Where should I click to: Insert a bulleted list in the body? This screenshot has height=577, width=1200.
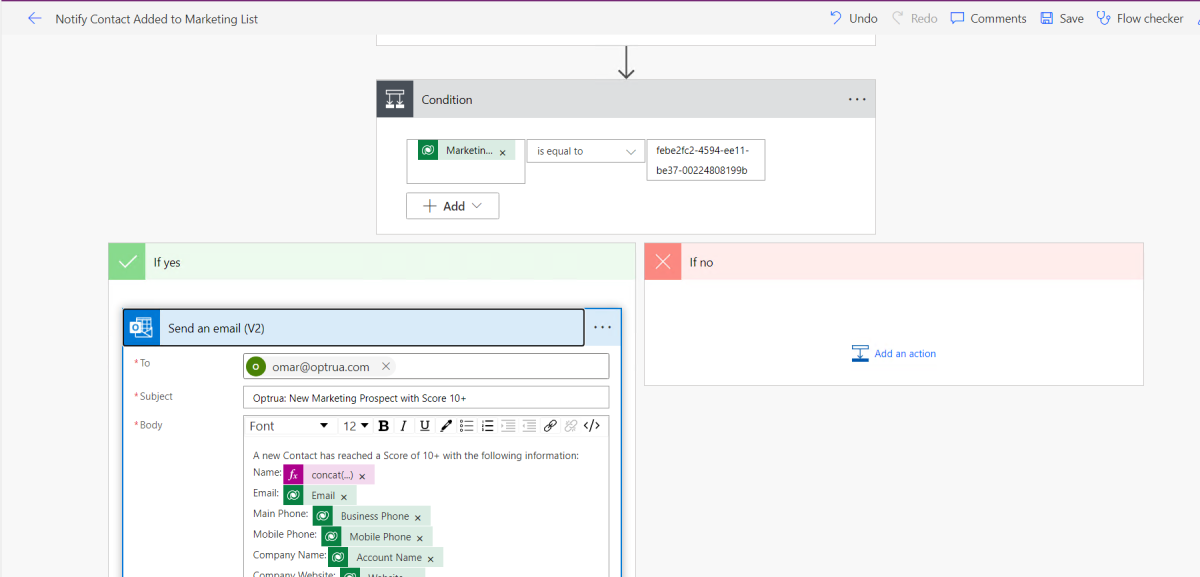click(x=467, y=426)
